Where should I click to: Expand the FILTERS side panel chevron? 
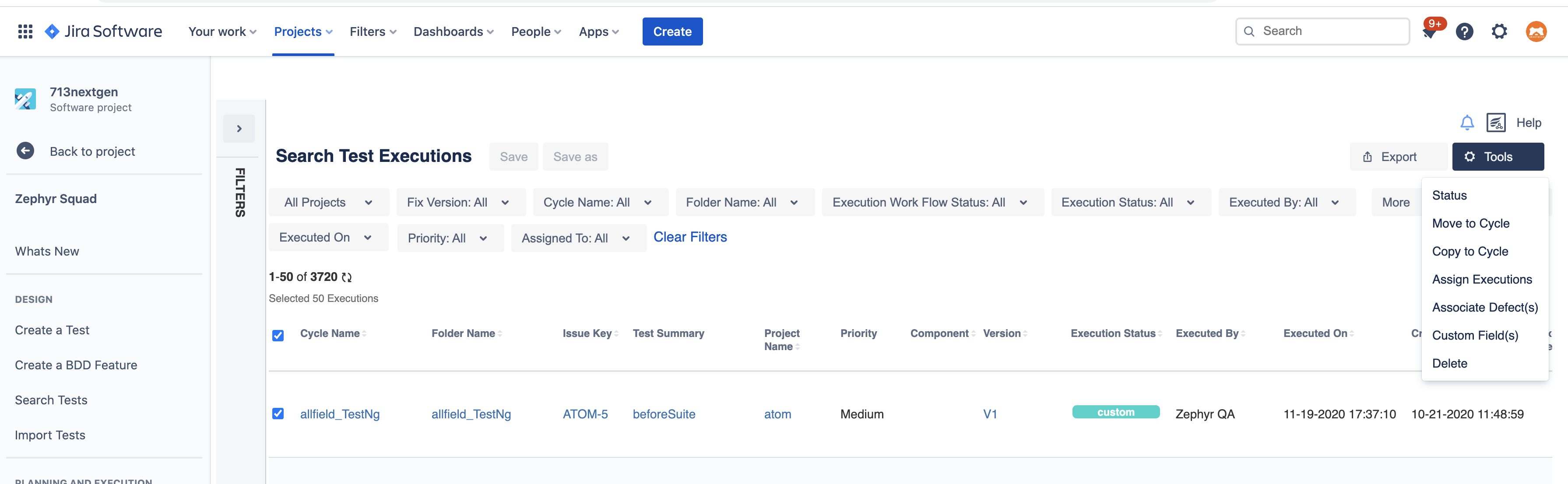(239, 129)
